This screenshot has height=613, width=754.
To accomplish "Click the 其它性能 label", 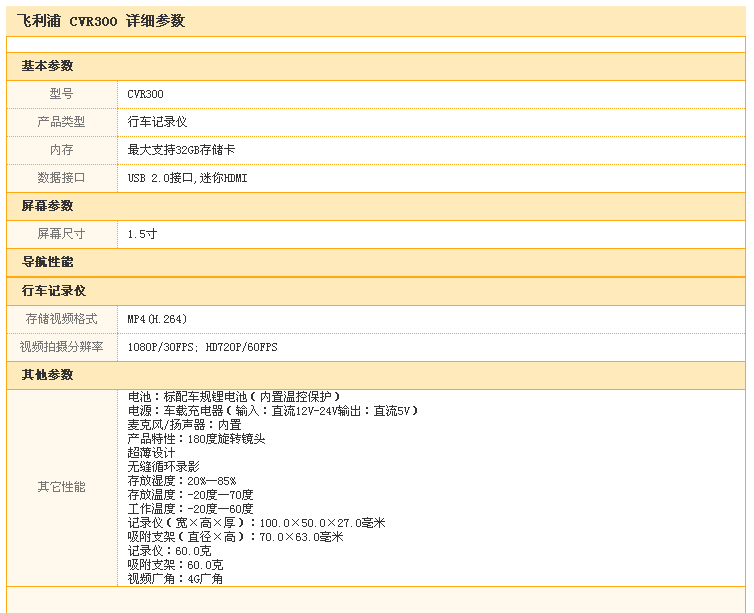I will click(62, 487).
